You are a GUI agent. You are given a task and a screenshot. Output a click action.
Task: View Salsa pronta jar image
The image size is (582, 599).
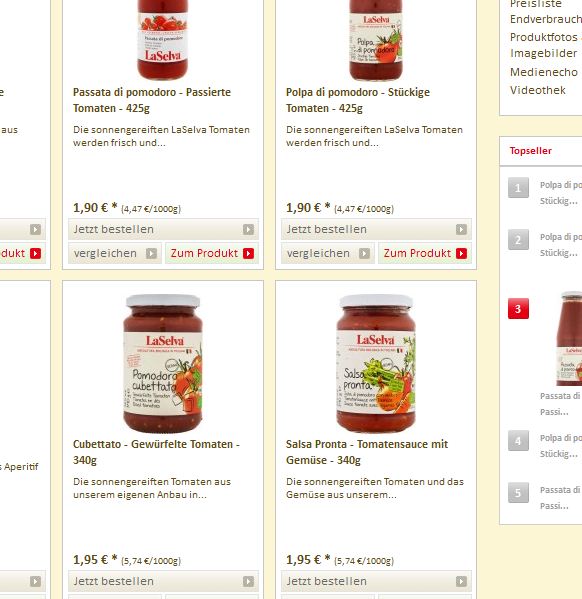tap(376, 363)
